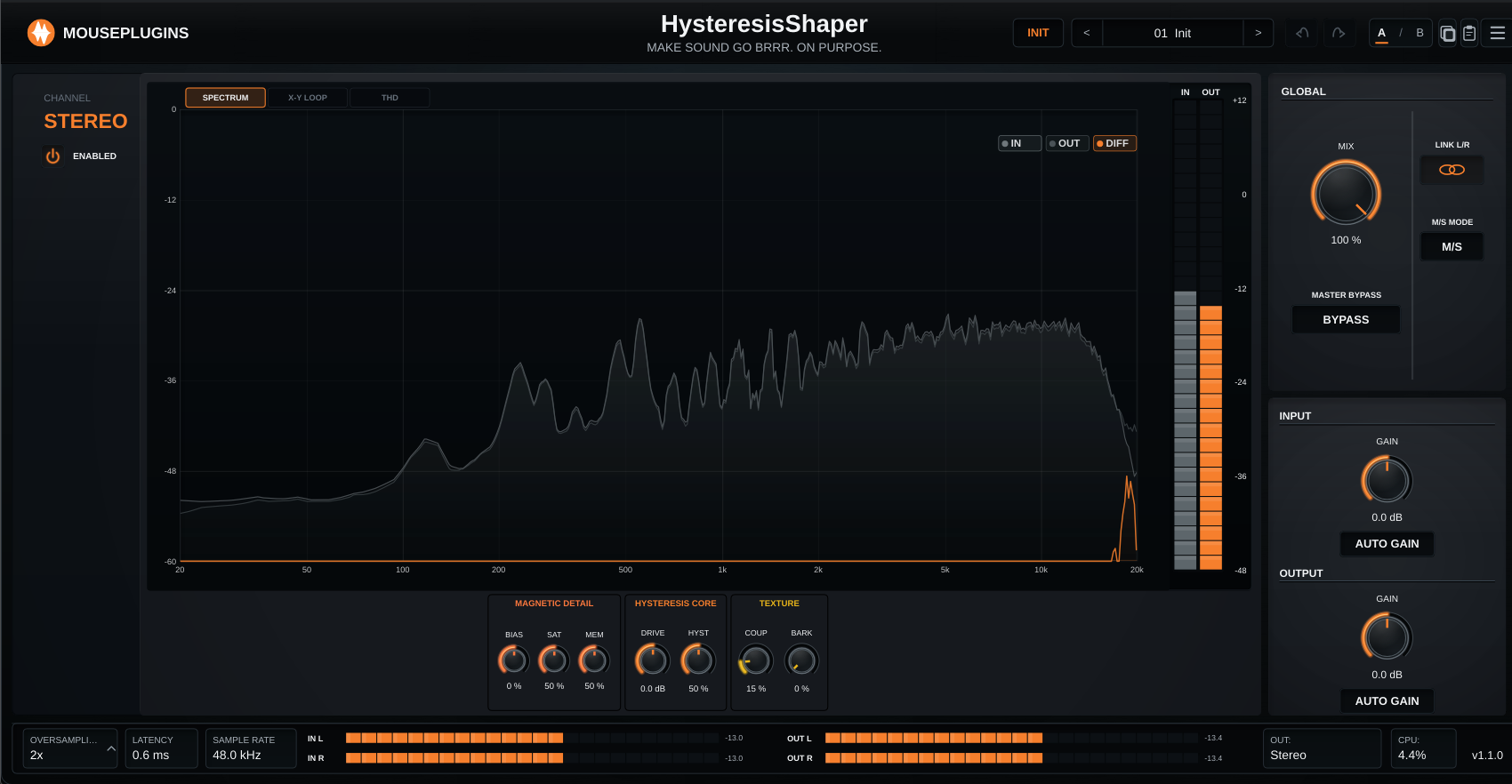The width and height of the screenshot is (1512, 784).
Task: Click the vertical IN meter
Action: point(1185,334)
